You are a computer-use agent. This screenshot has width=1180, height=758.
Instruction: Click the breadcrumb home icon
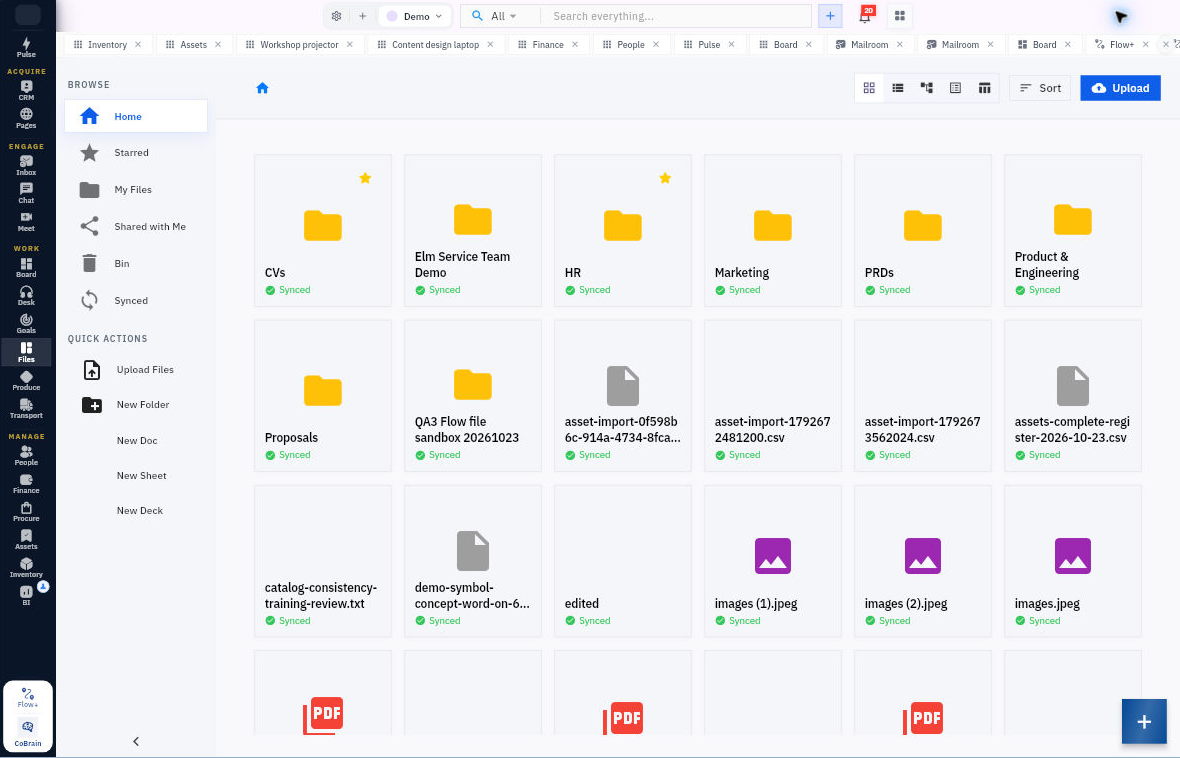point(263,88)
